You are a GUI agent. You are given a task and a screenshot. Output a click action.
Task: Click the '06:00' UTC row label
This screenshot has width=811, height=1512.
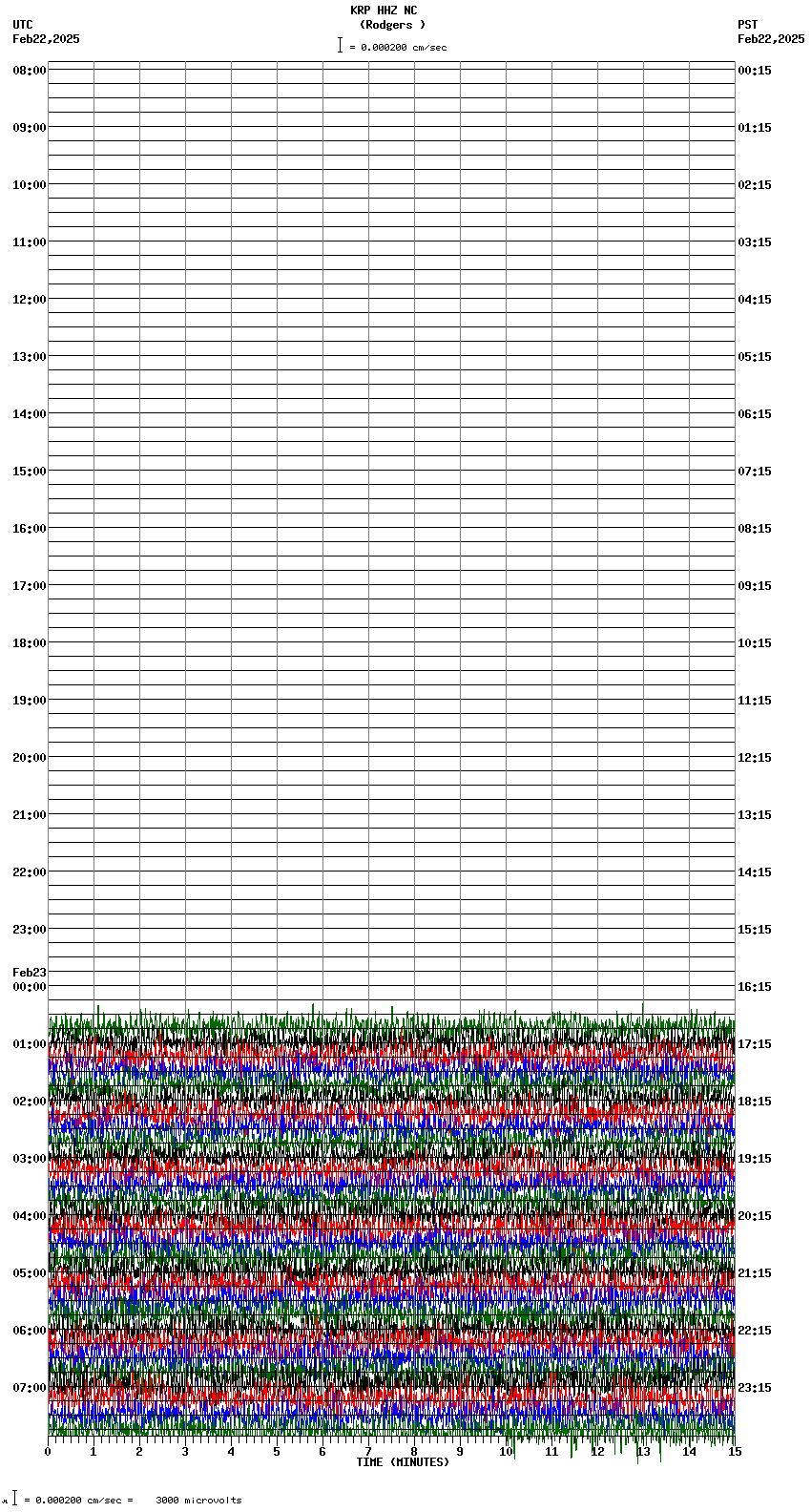pyautogui.click(x=30, y=1331)
